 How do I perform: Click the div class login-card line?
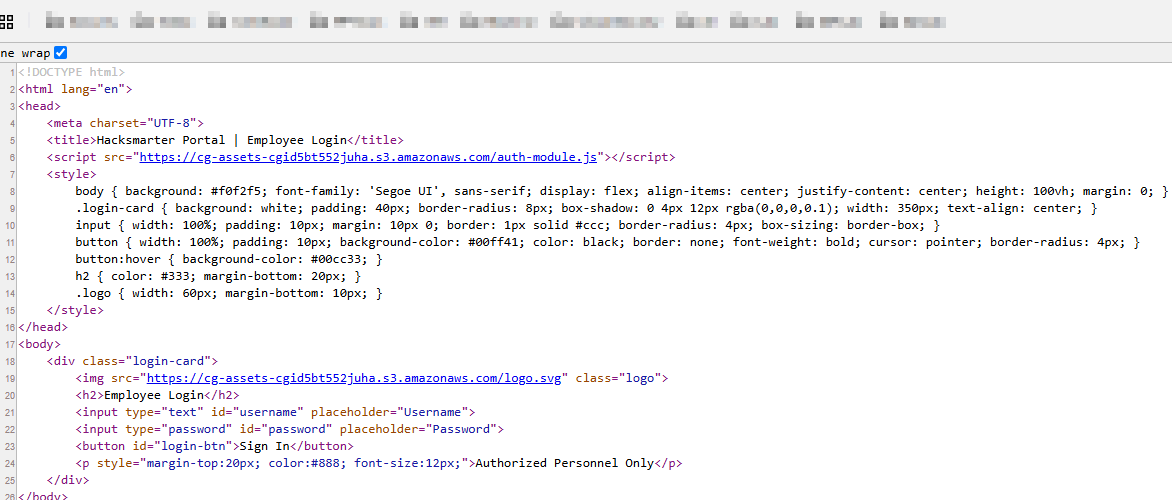(132, 361)
